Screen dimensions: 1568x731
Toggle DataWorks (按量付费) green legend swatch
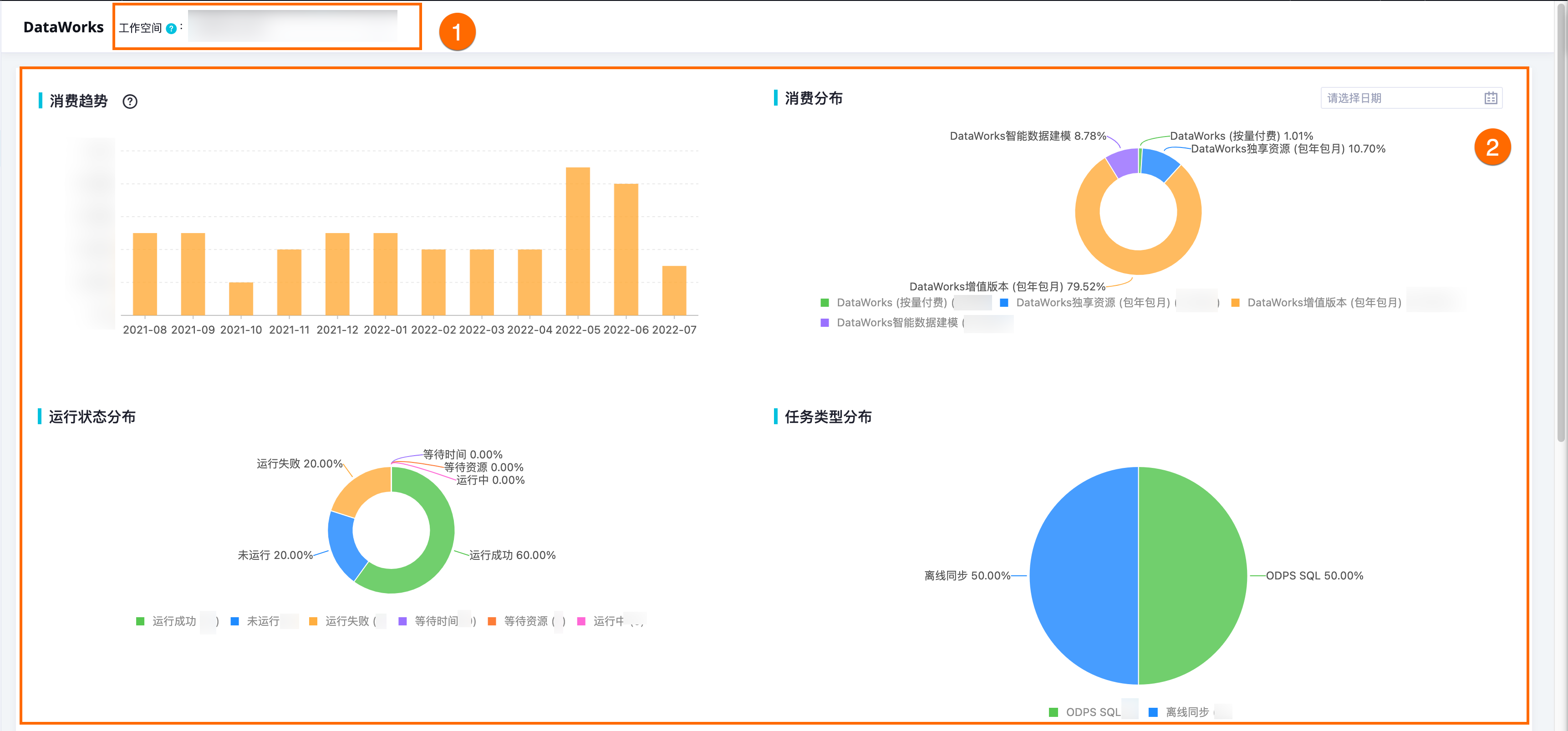click(825, 303)
